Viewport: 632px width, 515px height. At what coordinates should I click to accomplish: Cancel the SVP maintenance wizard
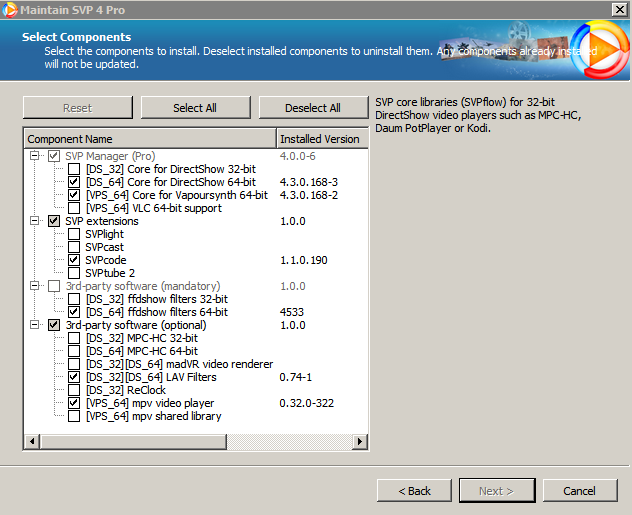[579, 491]
